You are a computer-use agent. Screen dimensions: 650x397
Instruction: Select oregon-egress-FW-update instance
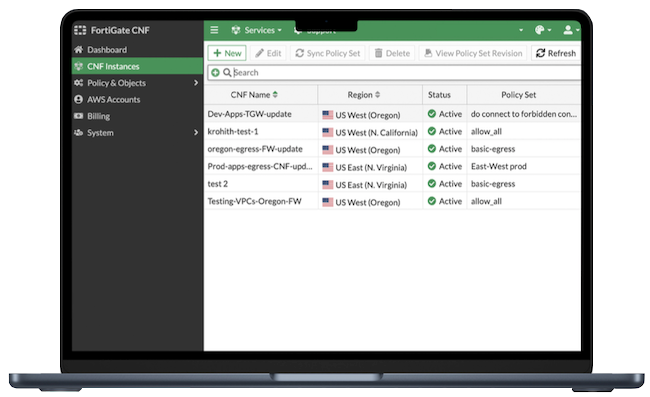tap(255, 149)
